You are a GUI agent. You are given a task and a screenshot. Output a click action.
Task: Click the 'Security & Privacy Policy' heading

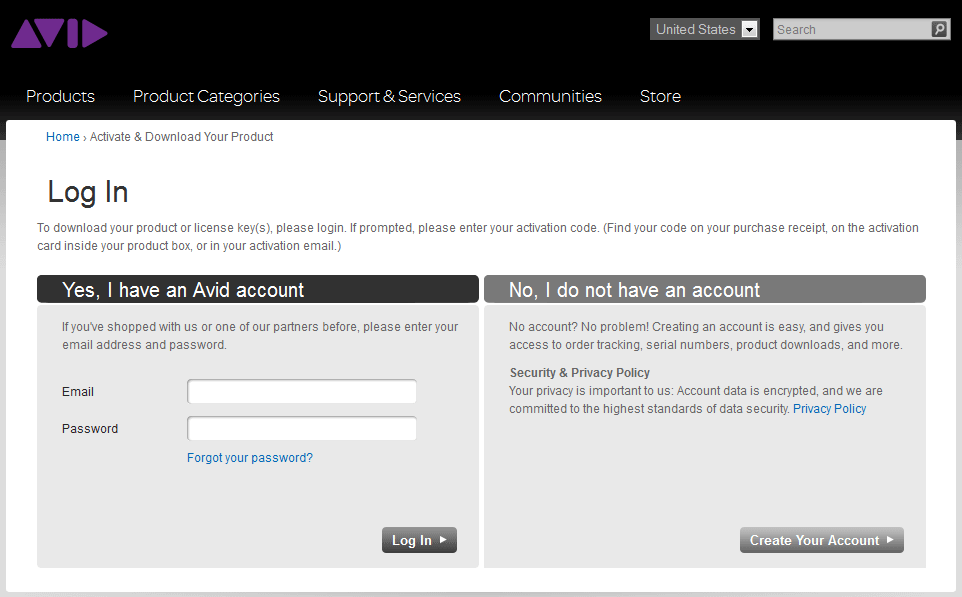579,373
